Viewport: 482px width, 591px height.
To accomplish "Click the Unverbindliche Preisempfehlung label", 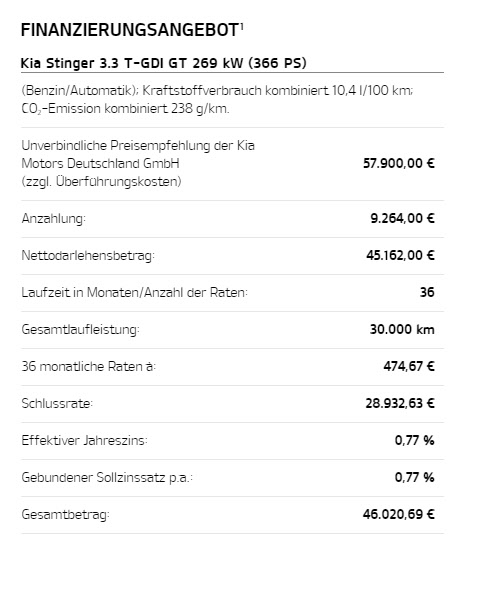I will click(x=138, y=164).
